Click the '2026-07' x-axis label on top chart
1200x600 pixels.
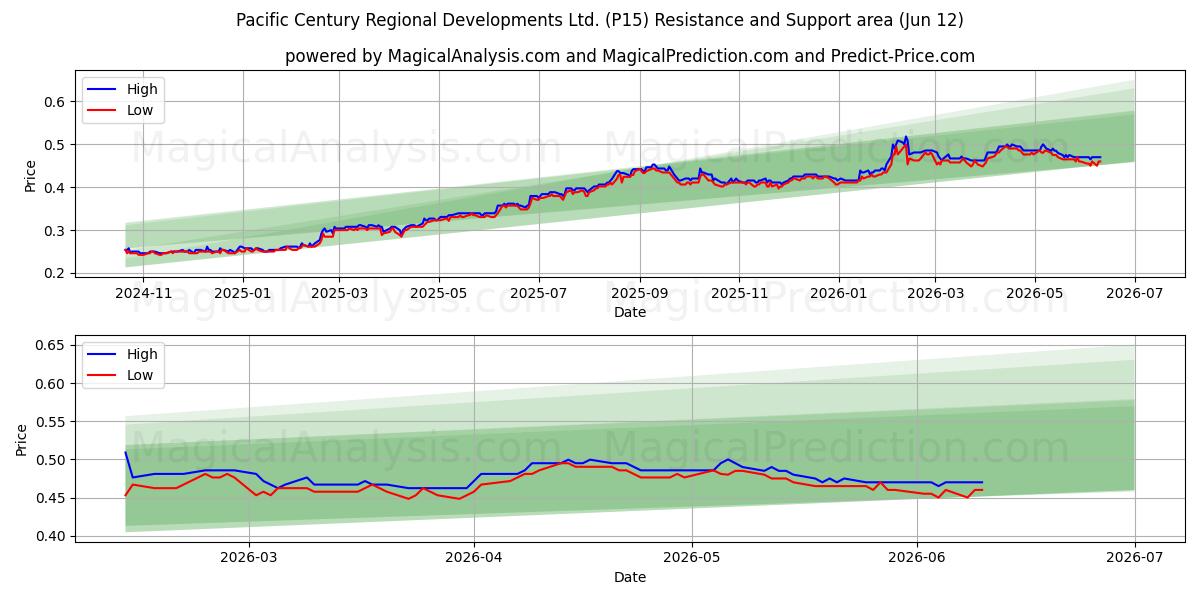coord(1134,294)
